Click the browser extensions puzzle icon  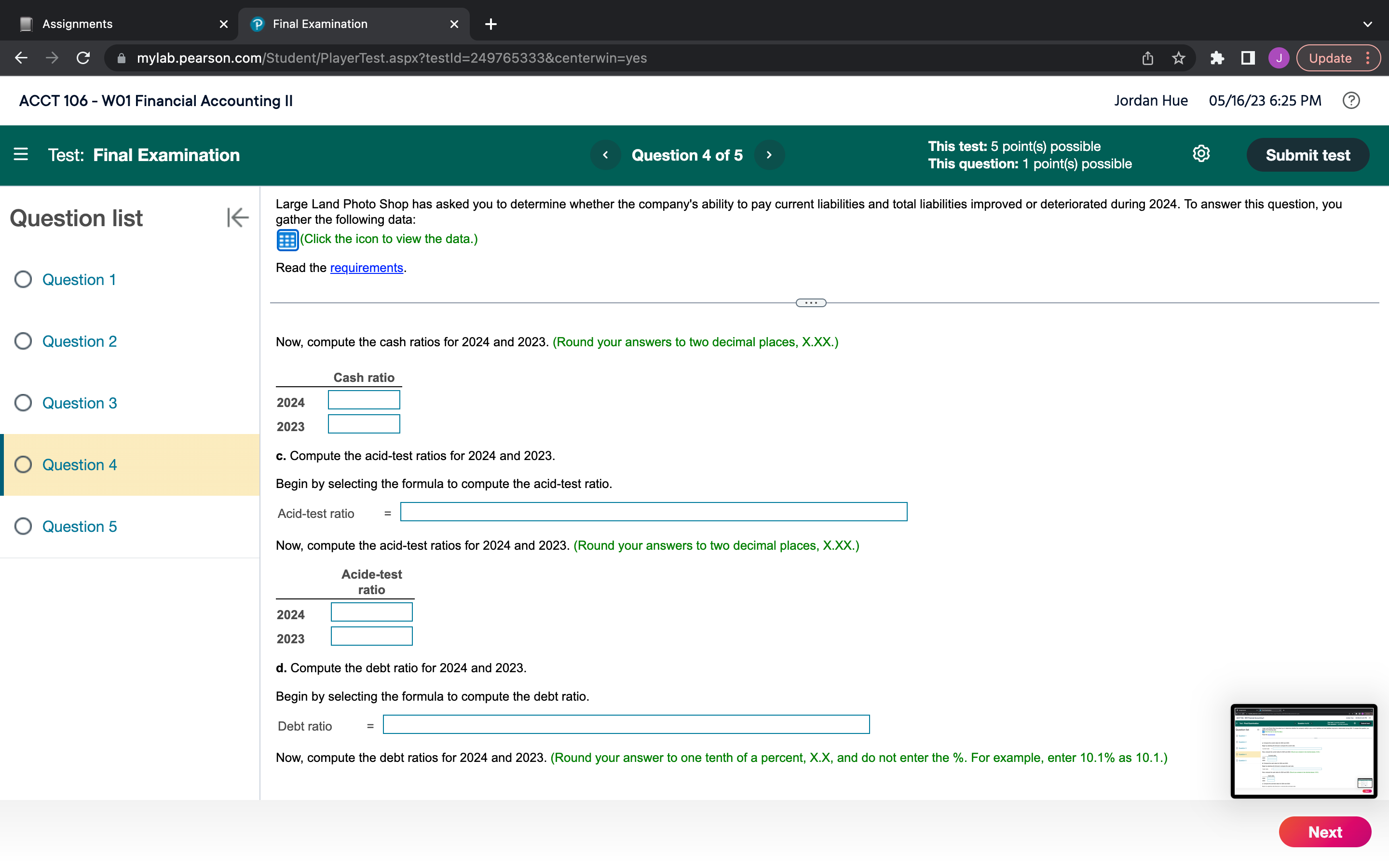point(1216,58)
